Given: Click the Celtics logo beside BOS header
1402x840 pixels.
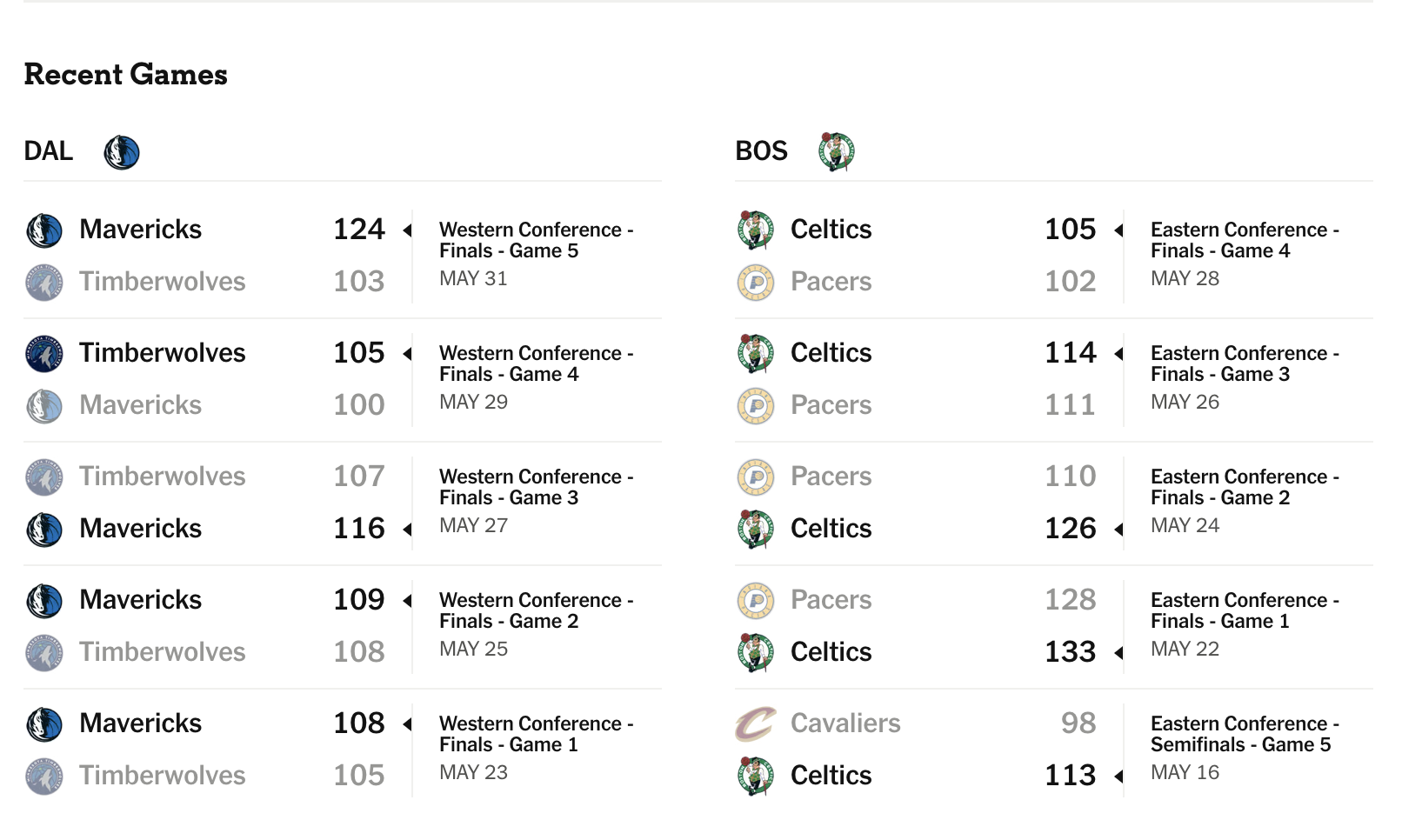Looking at the screenshot, I should (x=837, y=151).
